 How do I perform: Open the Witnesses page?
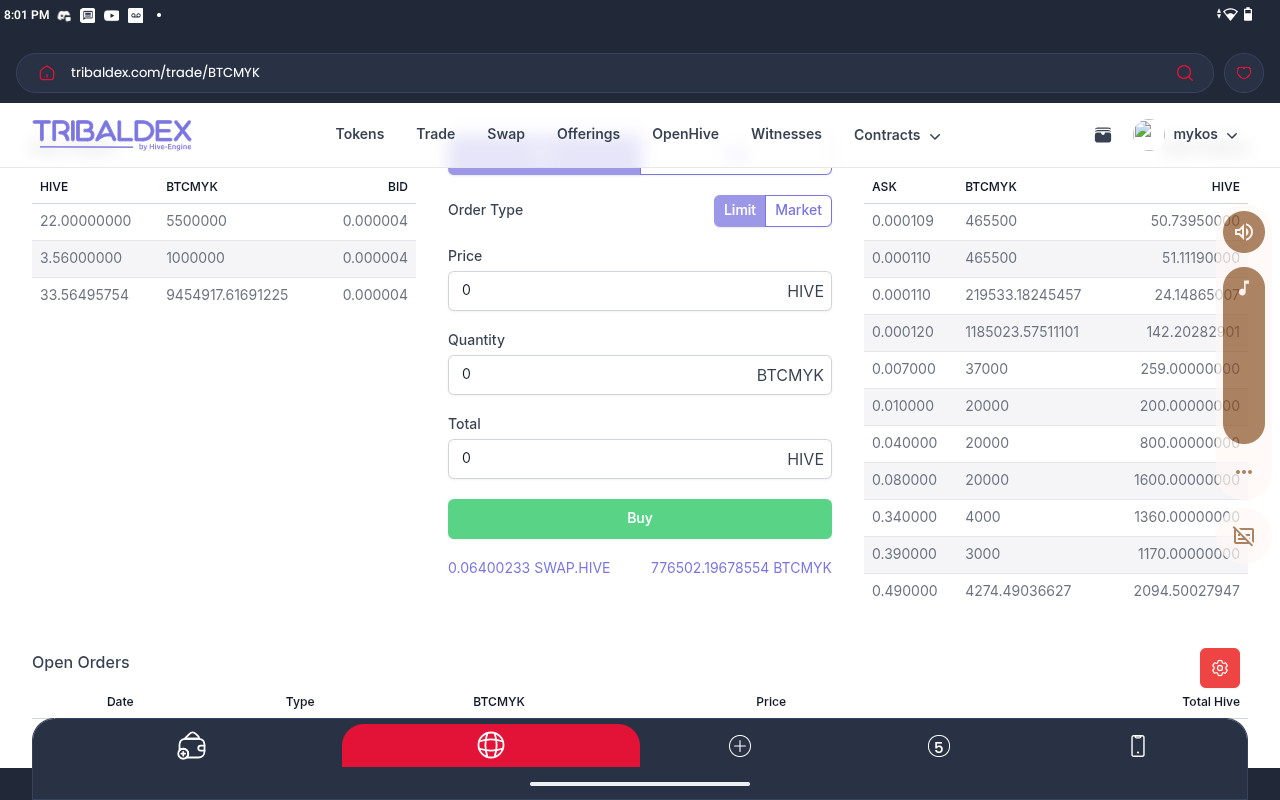pos(786,134)
